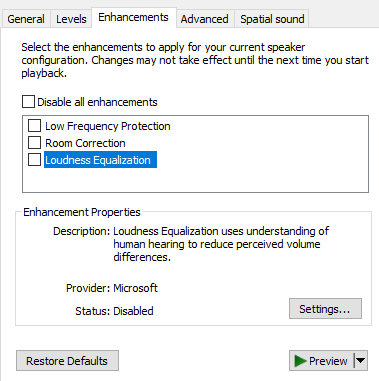Open the dropdown arrow beside Preview

click(x=361, y=360)
